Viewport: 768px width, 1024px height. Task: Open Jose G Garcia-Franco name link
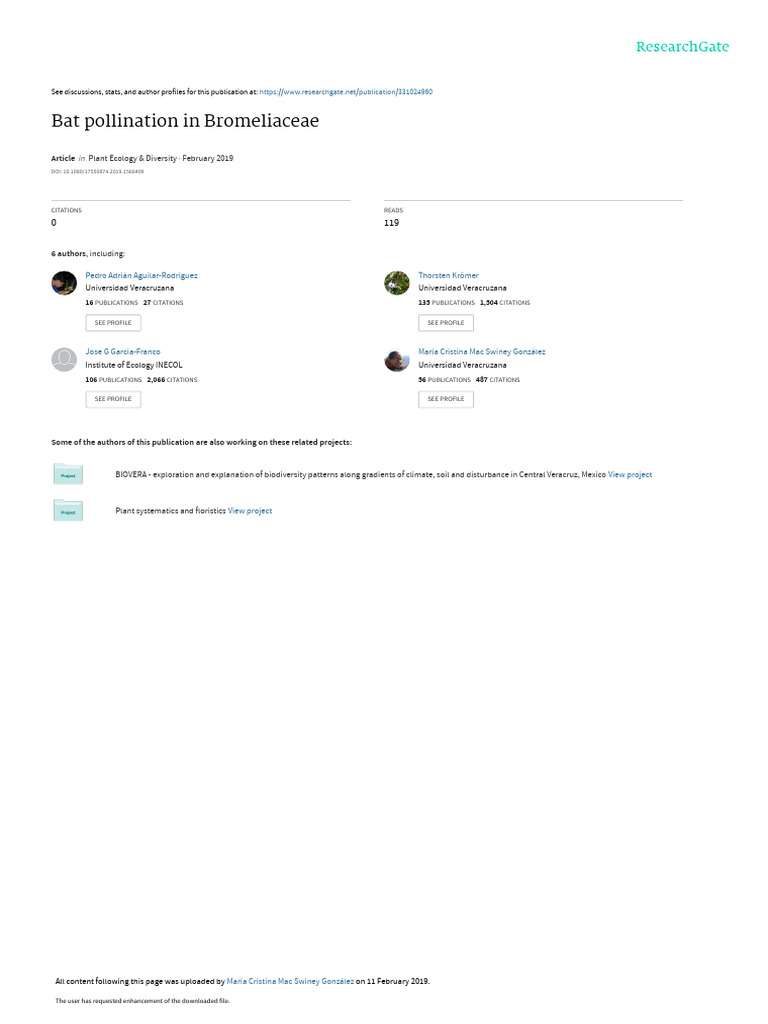coord(122,351)
